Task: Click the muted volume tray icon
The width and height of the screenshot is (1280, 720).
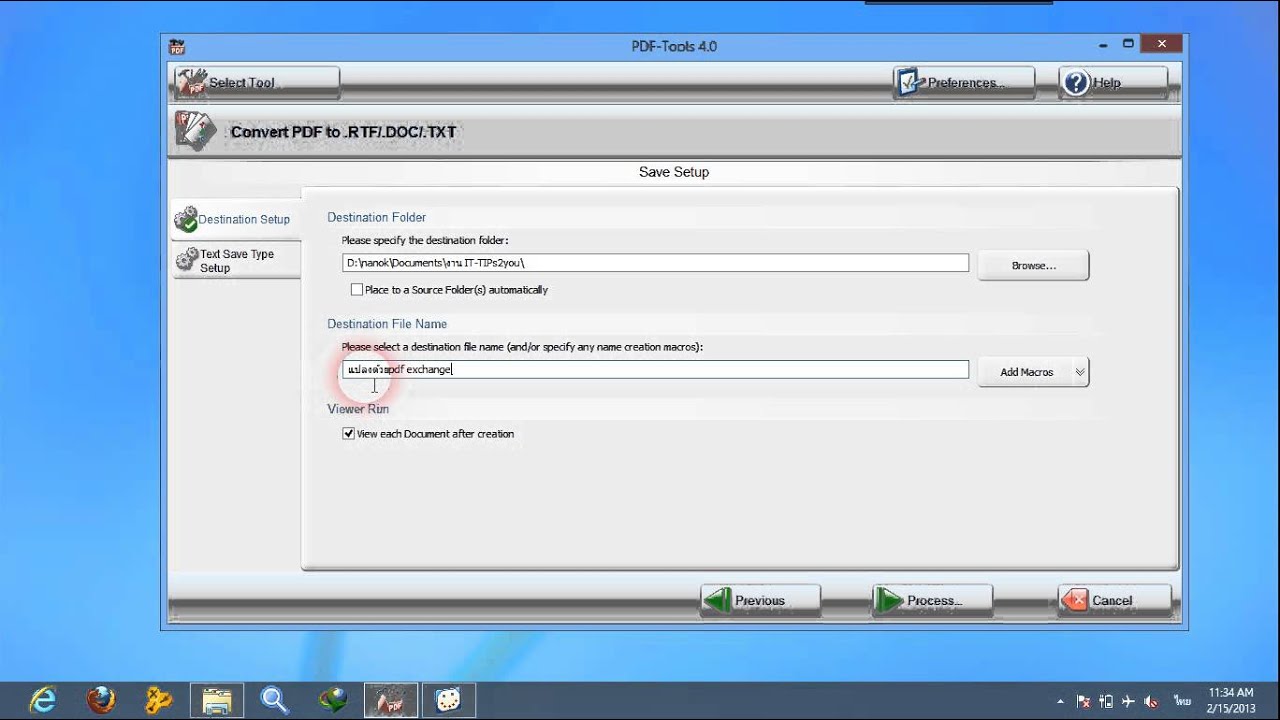Action: pos(1152,701)
